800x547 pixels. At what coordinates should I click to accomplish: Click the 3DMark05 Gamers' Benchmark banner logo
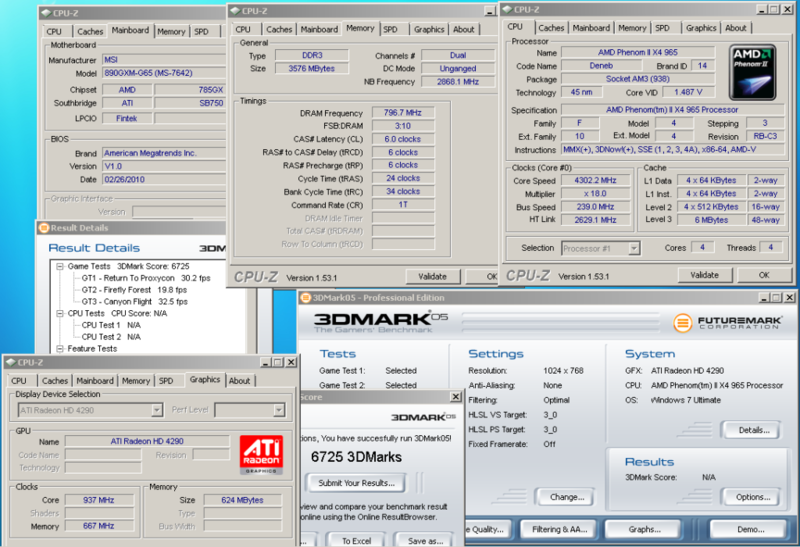[x=378, y=322]
